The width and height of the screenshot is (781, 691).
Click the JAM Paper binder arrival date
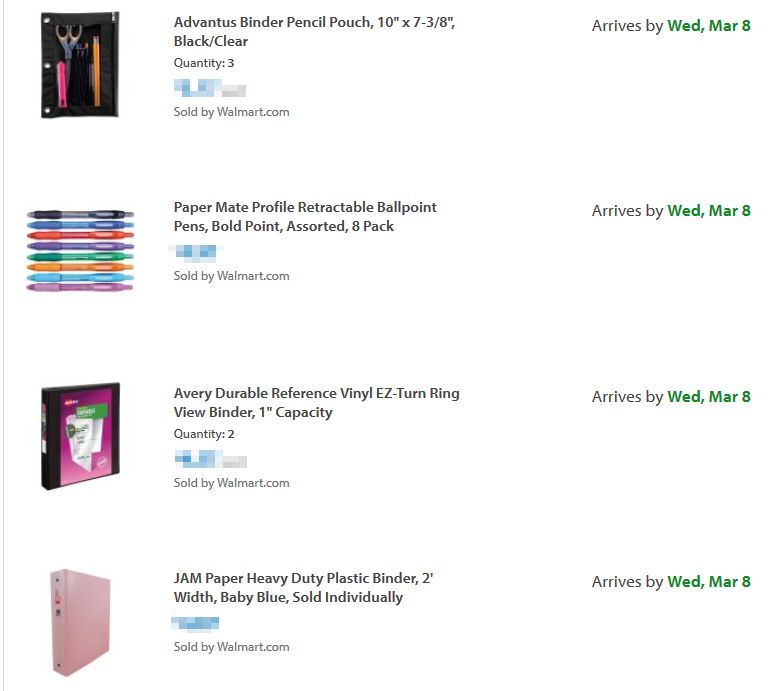(x=671, y=582)
